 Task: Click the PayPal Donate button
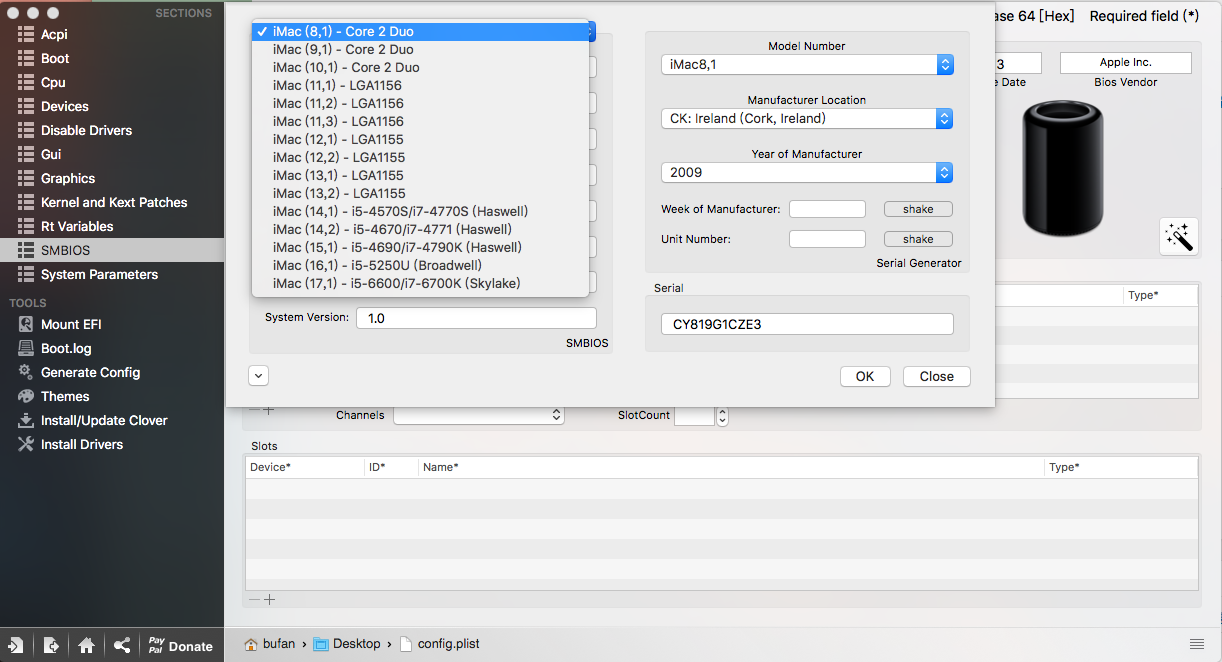point(180,646)
